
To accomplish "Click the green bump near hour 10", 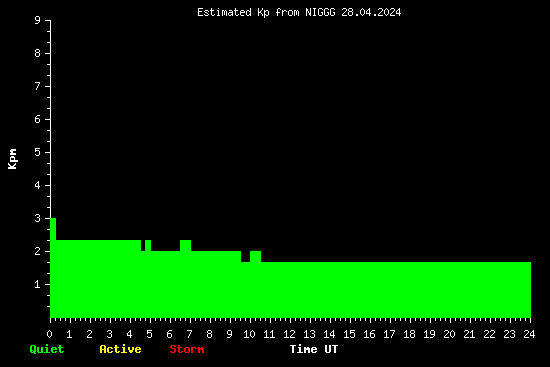I will click(x=255, y=256).
